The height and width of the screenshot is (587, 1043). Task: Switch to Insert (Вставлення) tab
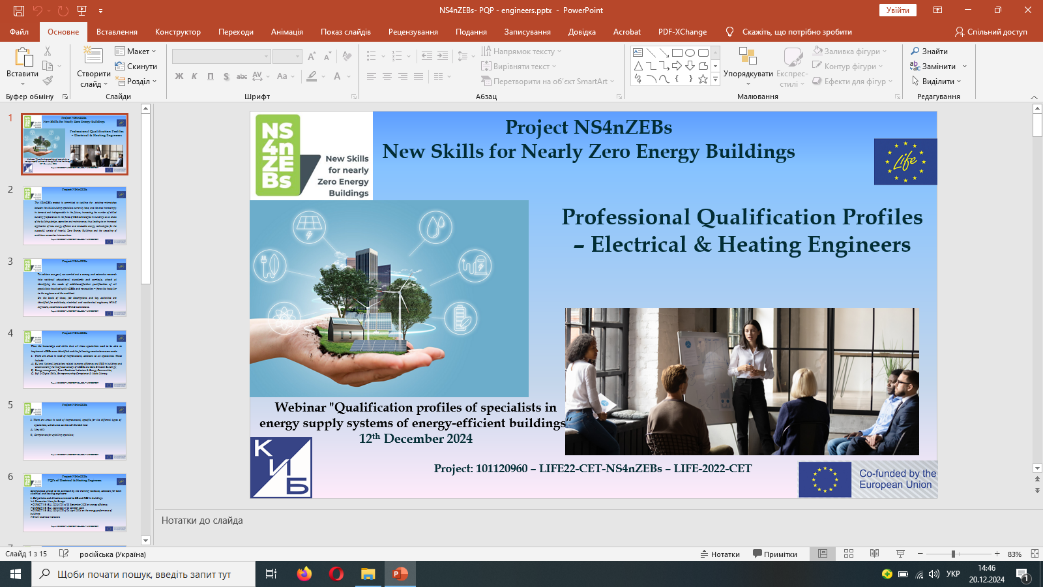pyautogui.click(x=116, y=32)
